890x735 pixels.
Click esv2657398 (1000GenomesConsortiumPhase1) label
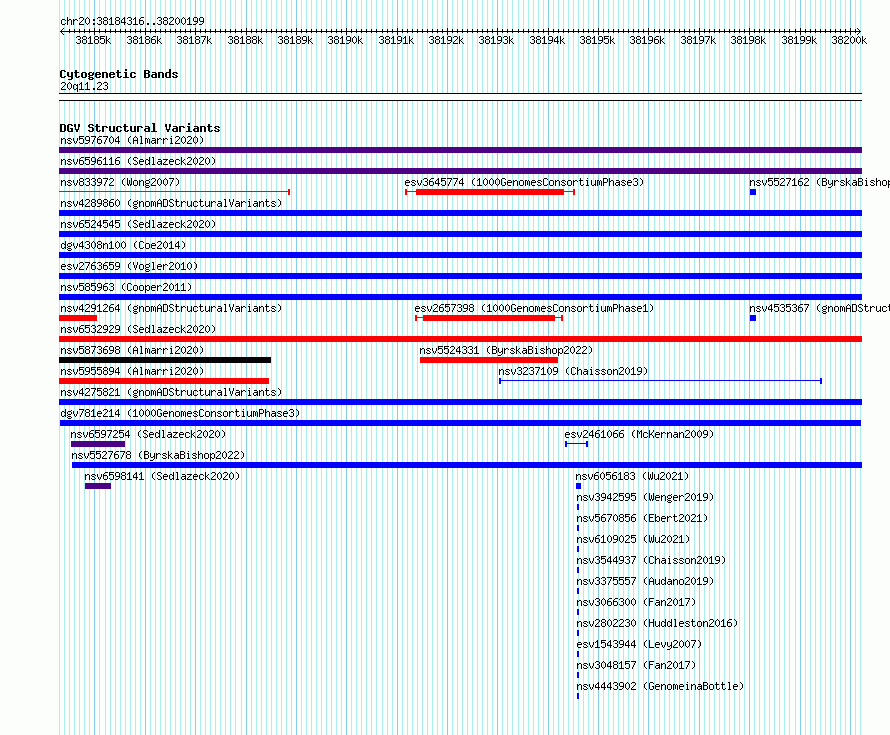(x=534, y=308)
